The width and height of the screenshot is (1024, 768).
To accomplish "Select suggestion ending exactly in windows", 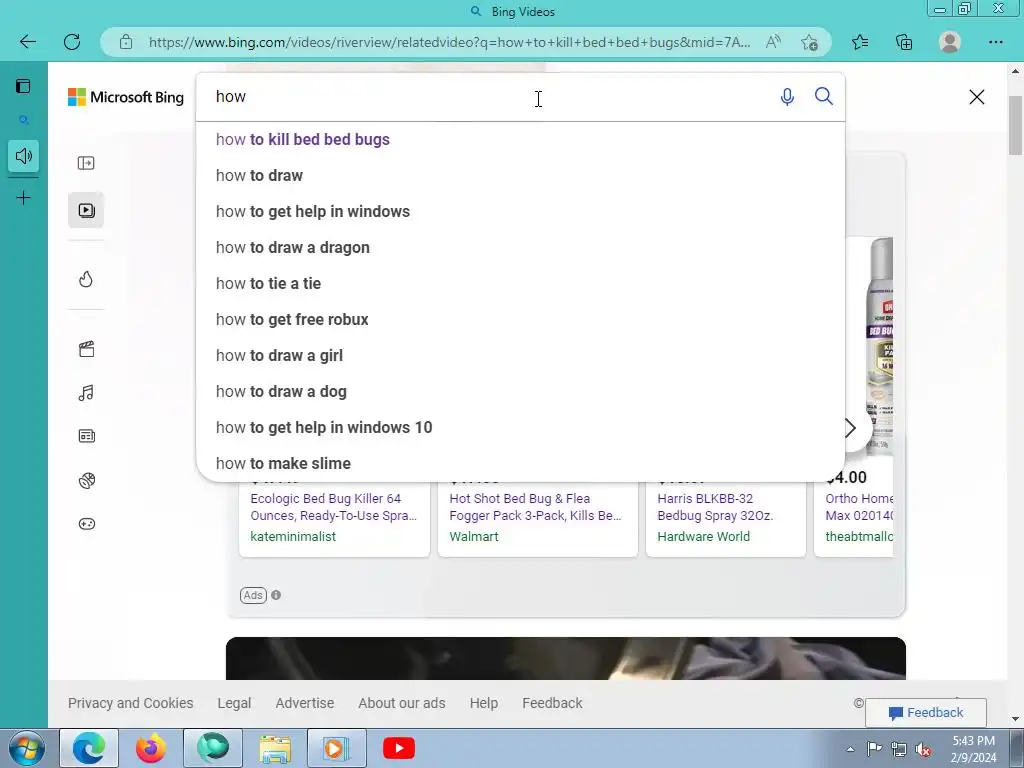I will coord(520,212).
